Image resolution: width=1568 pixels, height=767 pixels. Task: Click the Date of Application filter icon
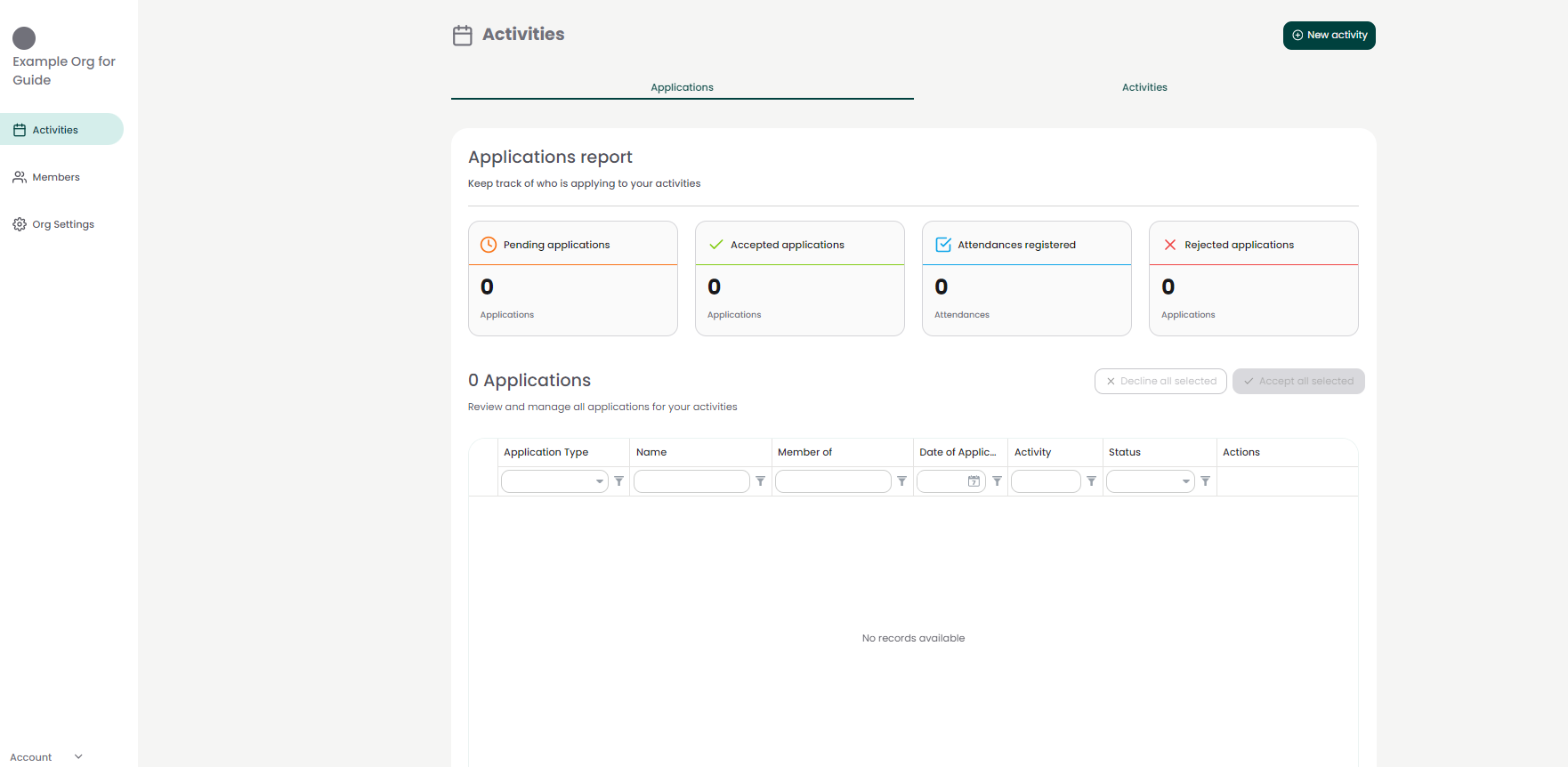pyautogui.click(x=997, y=481)
